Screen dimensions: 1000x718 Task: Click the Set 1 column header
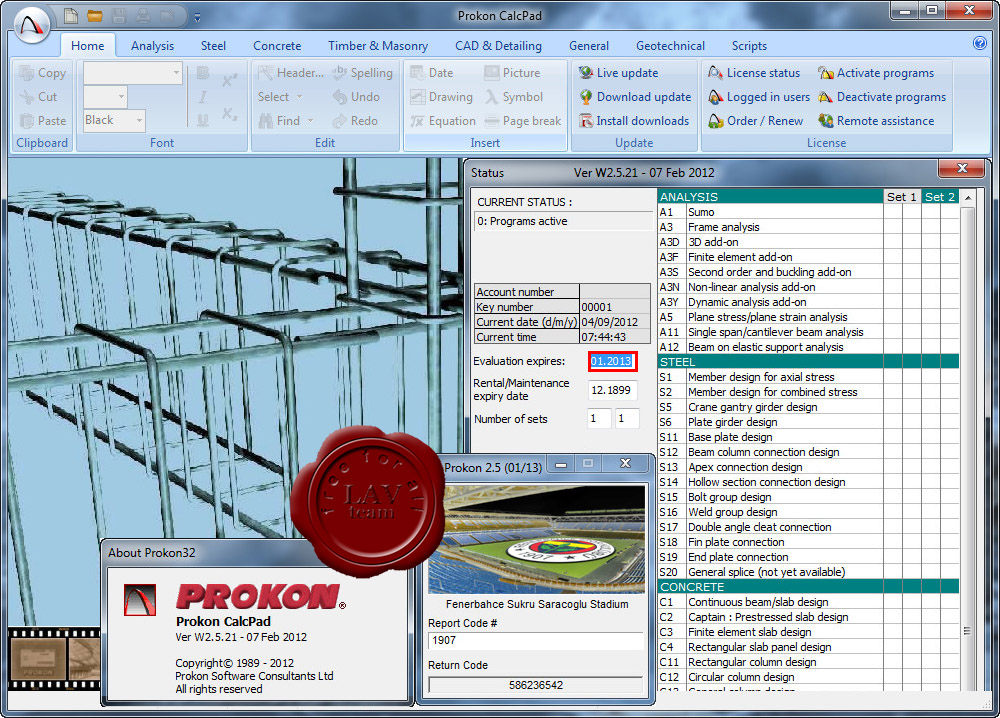pos(902,197)
